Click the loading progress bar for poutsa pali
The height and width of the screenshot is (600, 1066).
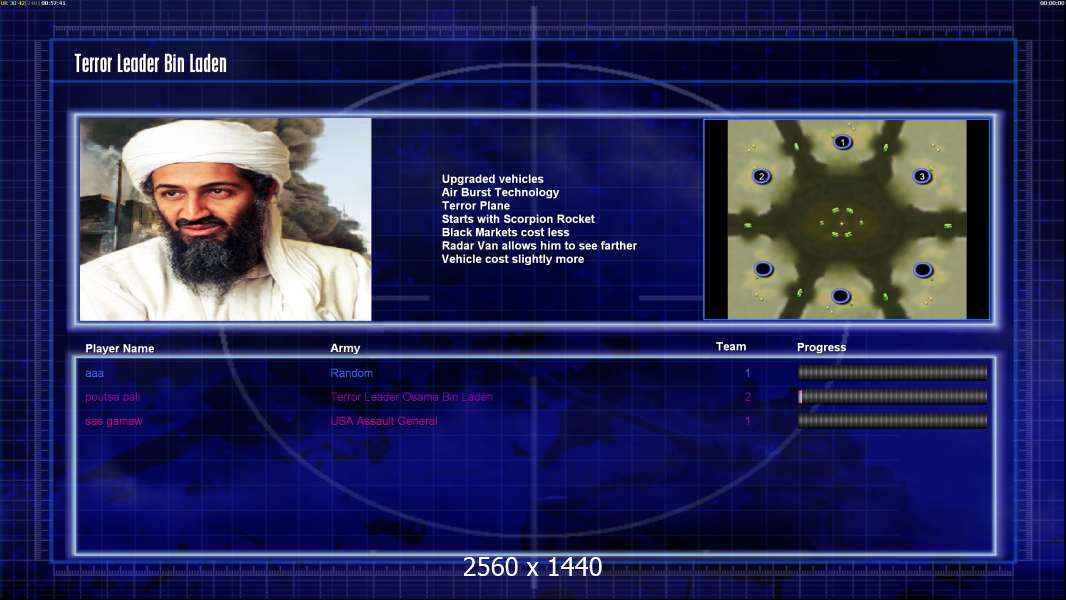point(893,397)
